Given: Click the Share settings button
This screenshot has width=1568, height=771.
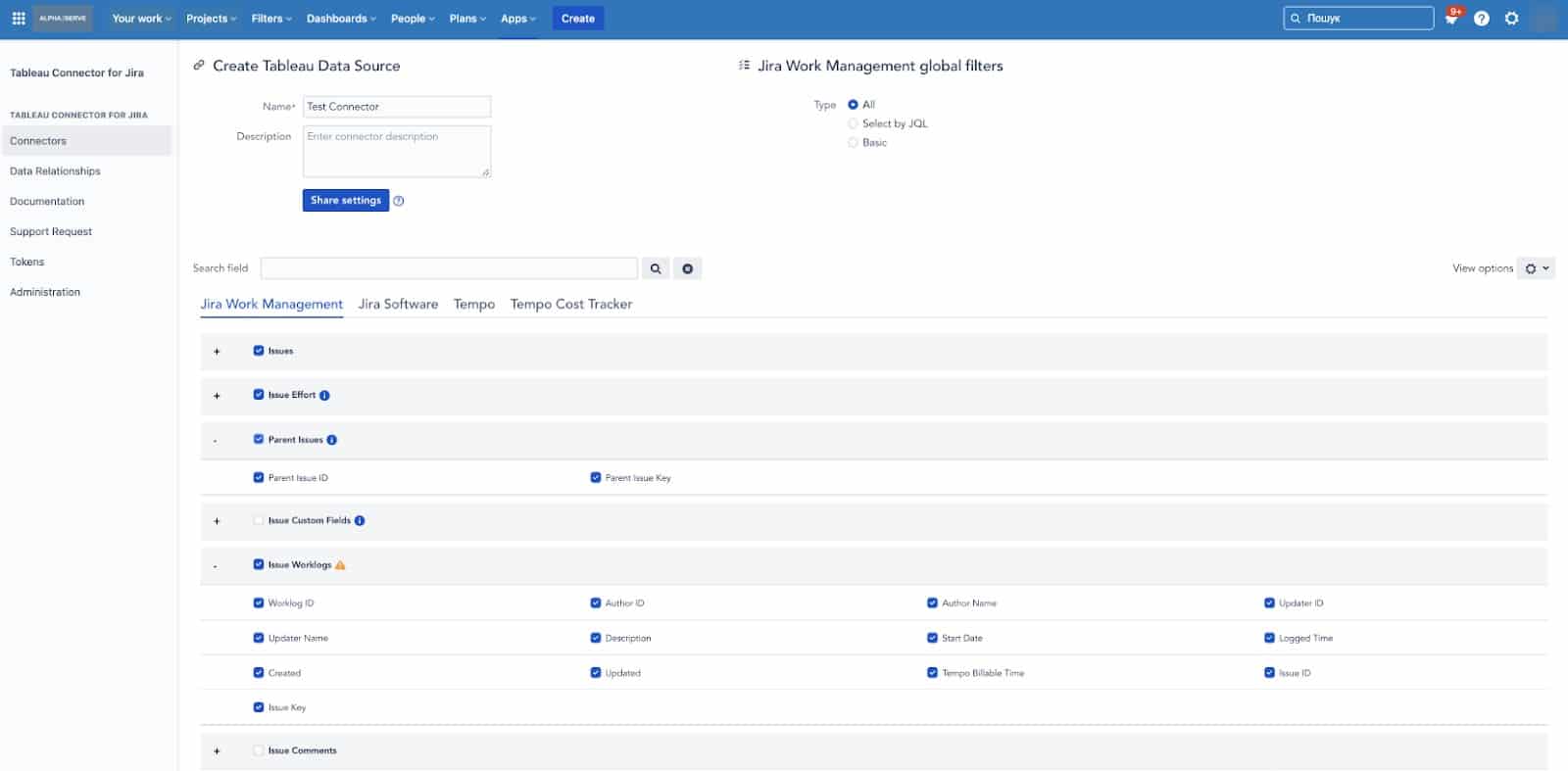Looking at the screenshot, I should point(346,201).
